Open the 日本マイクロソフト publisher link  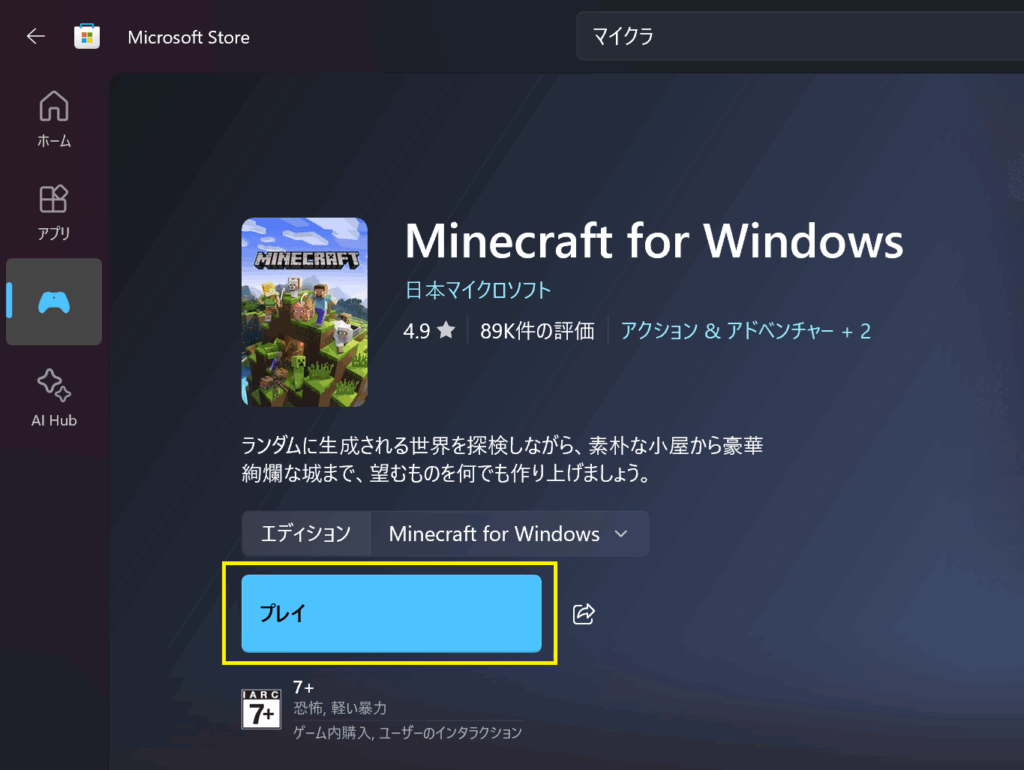coord(478,290)
